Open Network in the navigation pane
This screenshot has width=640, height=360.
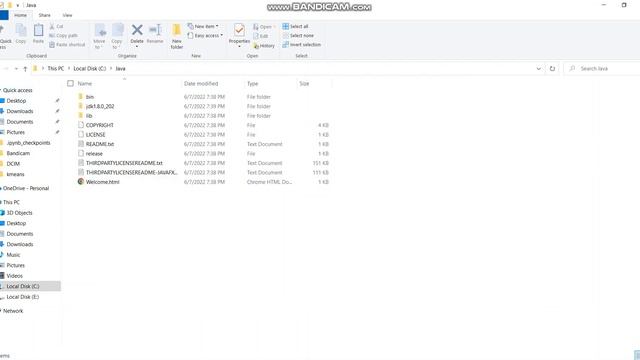[13, 311]
